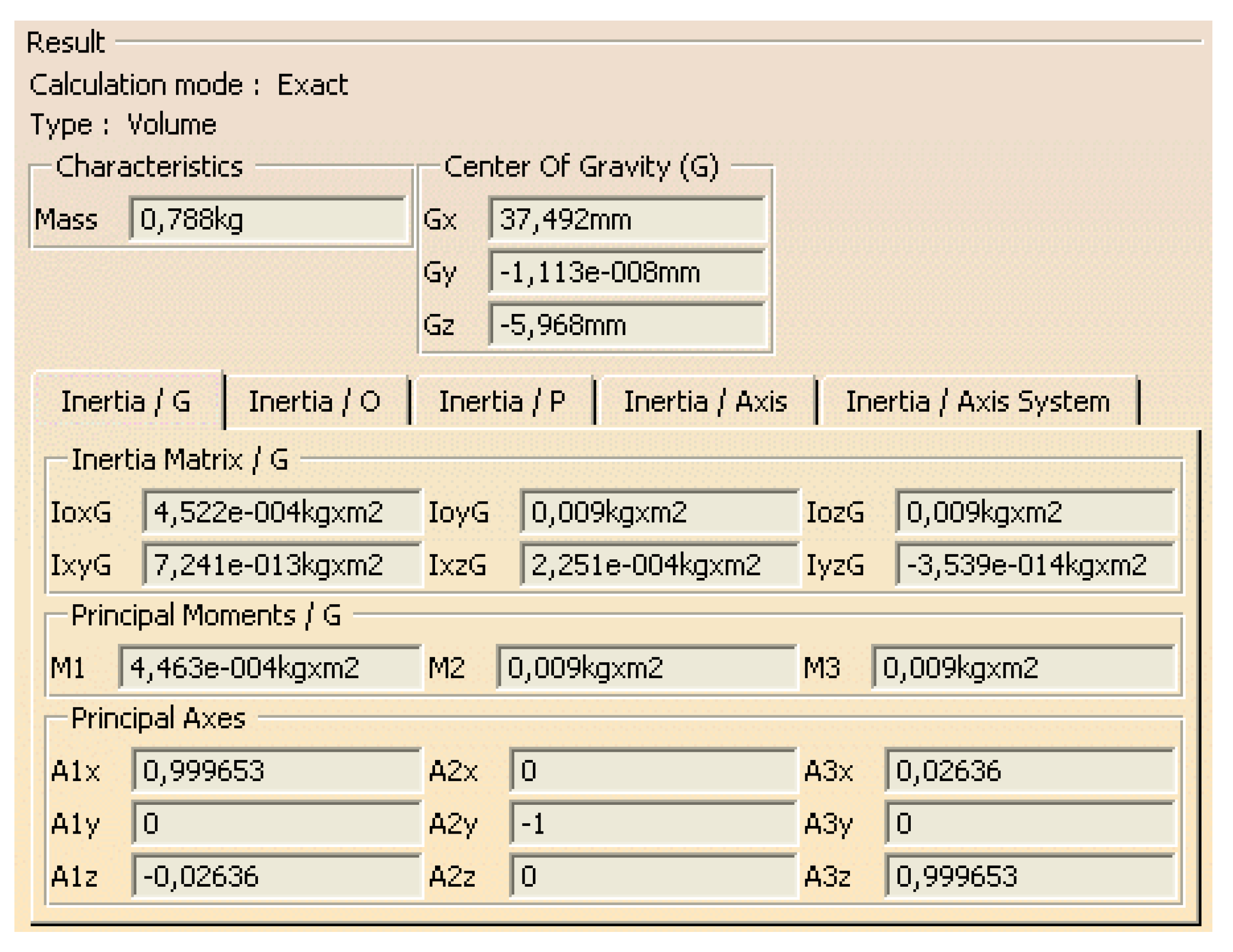Click the Mass value field
This screenshot has height=952, width=1233.
[268, 219]
